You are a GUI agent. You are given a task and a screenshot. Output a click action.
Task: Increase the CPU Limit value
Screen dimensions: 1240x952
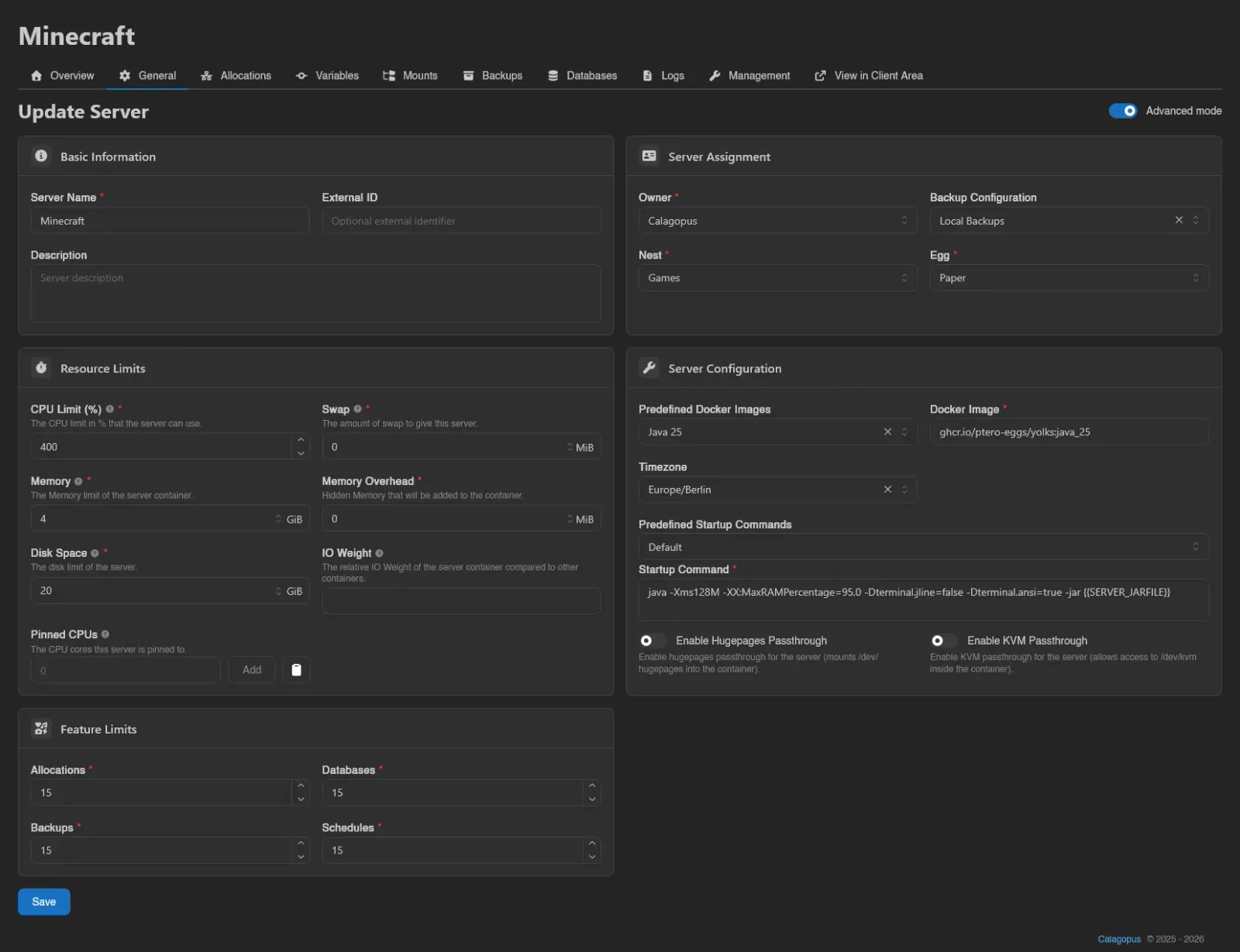[x=301, y=440]
